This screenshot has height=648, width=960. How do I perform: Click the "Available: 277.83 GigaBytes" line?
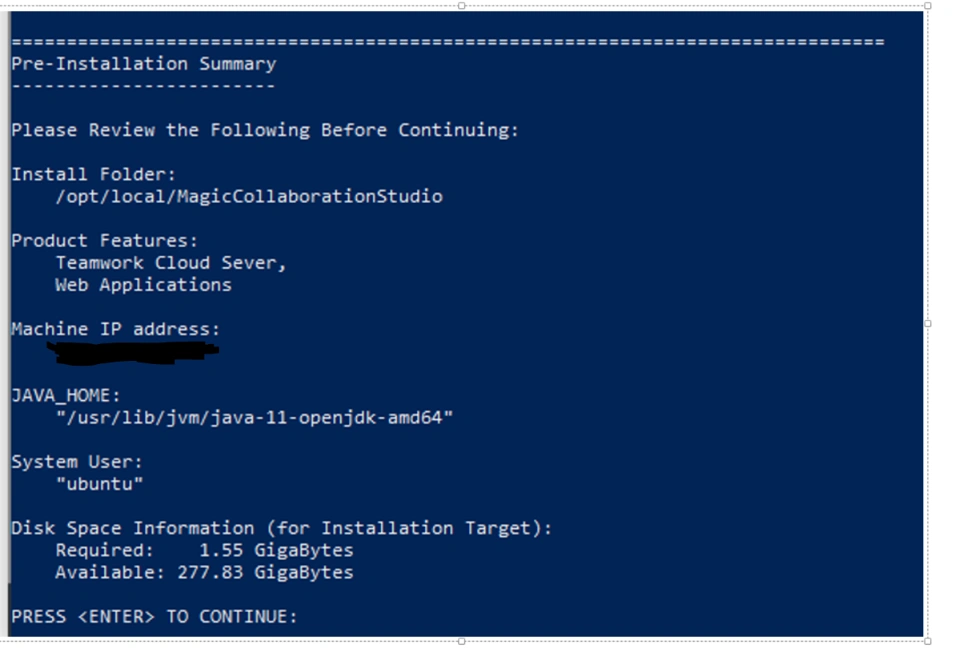click(x=204, y=572)
